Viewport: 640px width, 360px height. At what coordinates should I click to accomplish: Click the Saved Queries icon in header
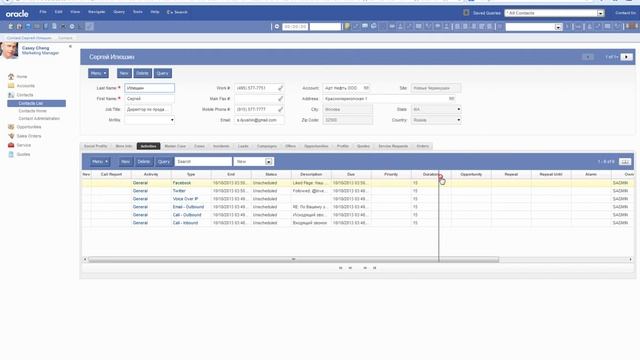pos(466,13)
